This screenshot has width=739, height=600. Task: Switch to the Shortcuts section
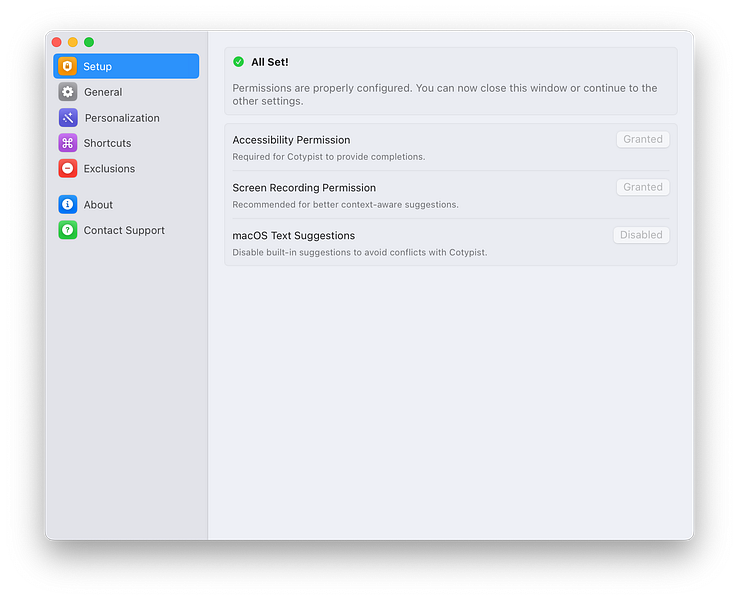tap(126, 143)
